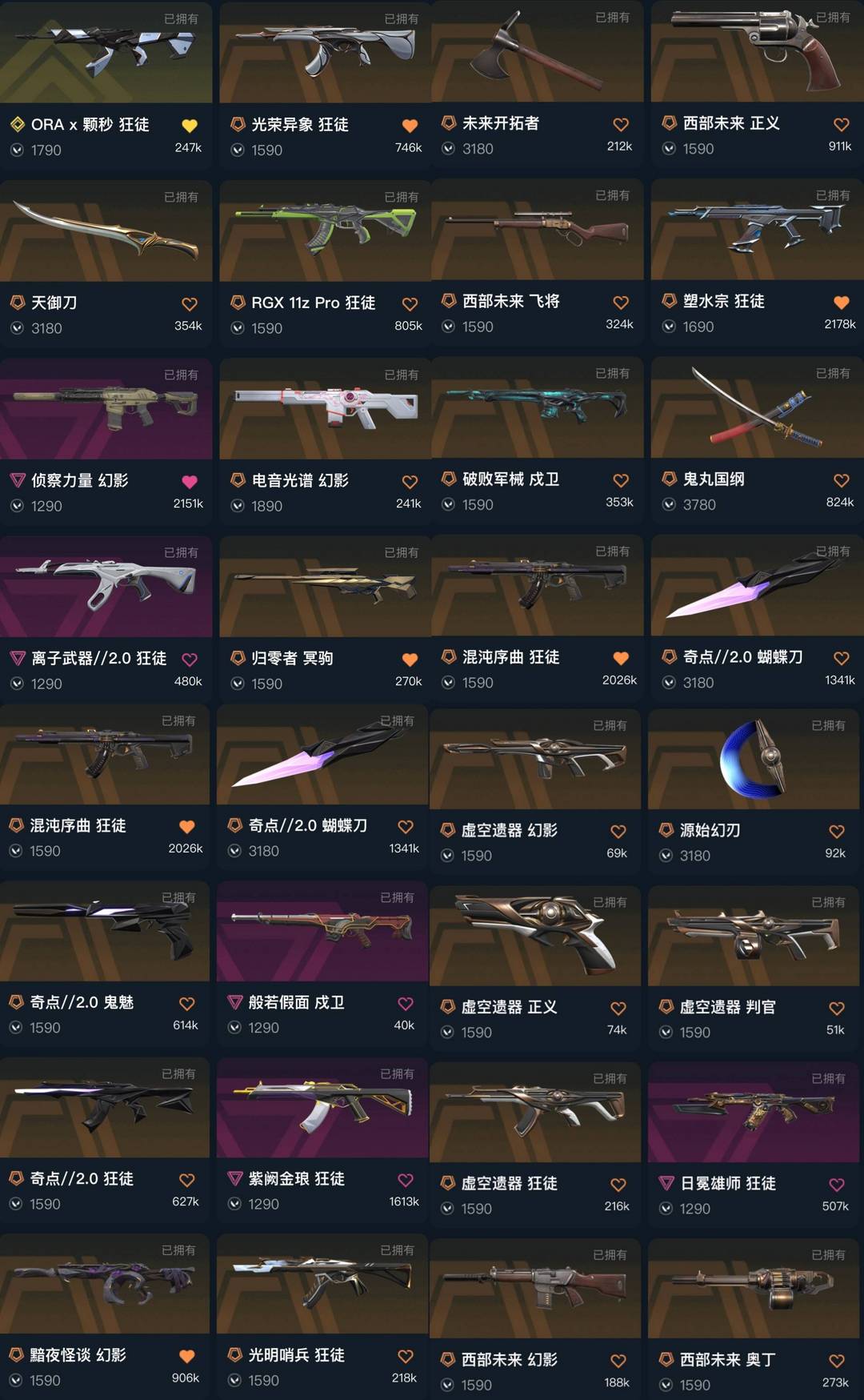Click the tier icon beside 光荣异象 狂徒
This screenshot has width=864, height=1400.
[238, 124]
